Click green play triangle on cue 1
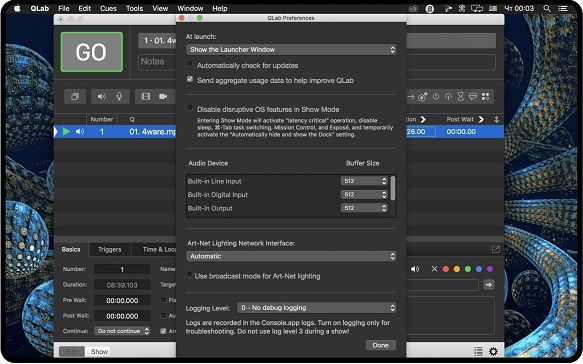 point(66,132)
